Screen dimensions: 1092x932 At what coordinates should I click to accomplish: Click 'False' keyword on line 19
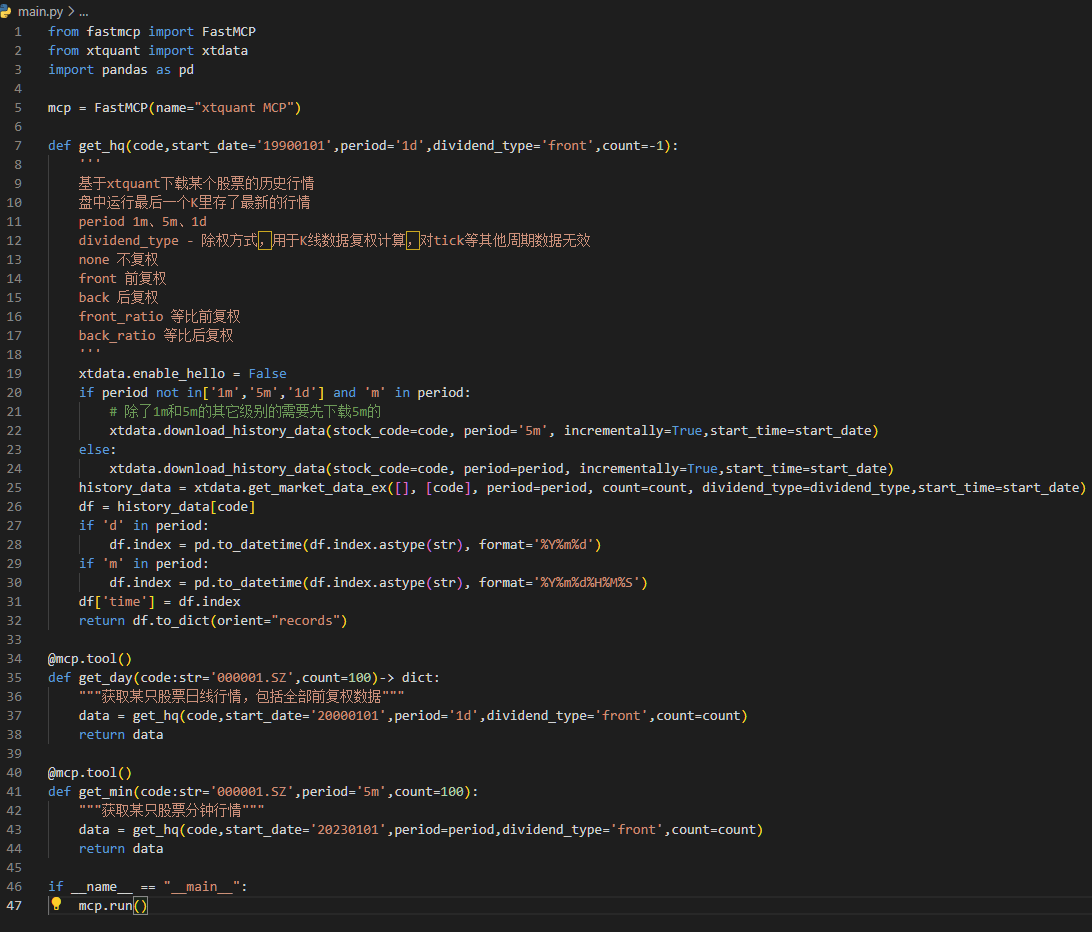pos(267,373)
